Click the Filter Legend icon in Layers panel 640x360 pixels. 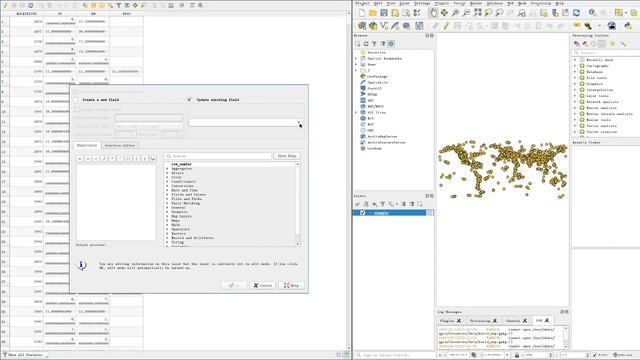(x=383, y=204)
